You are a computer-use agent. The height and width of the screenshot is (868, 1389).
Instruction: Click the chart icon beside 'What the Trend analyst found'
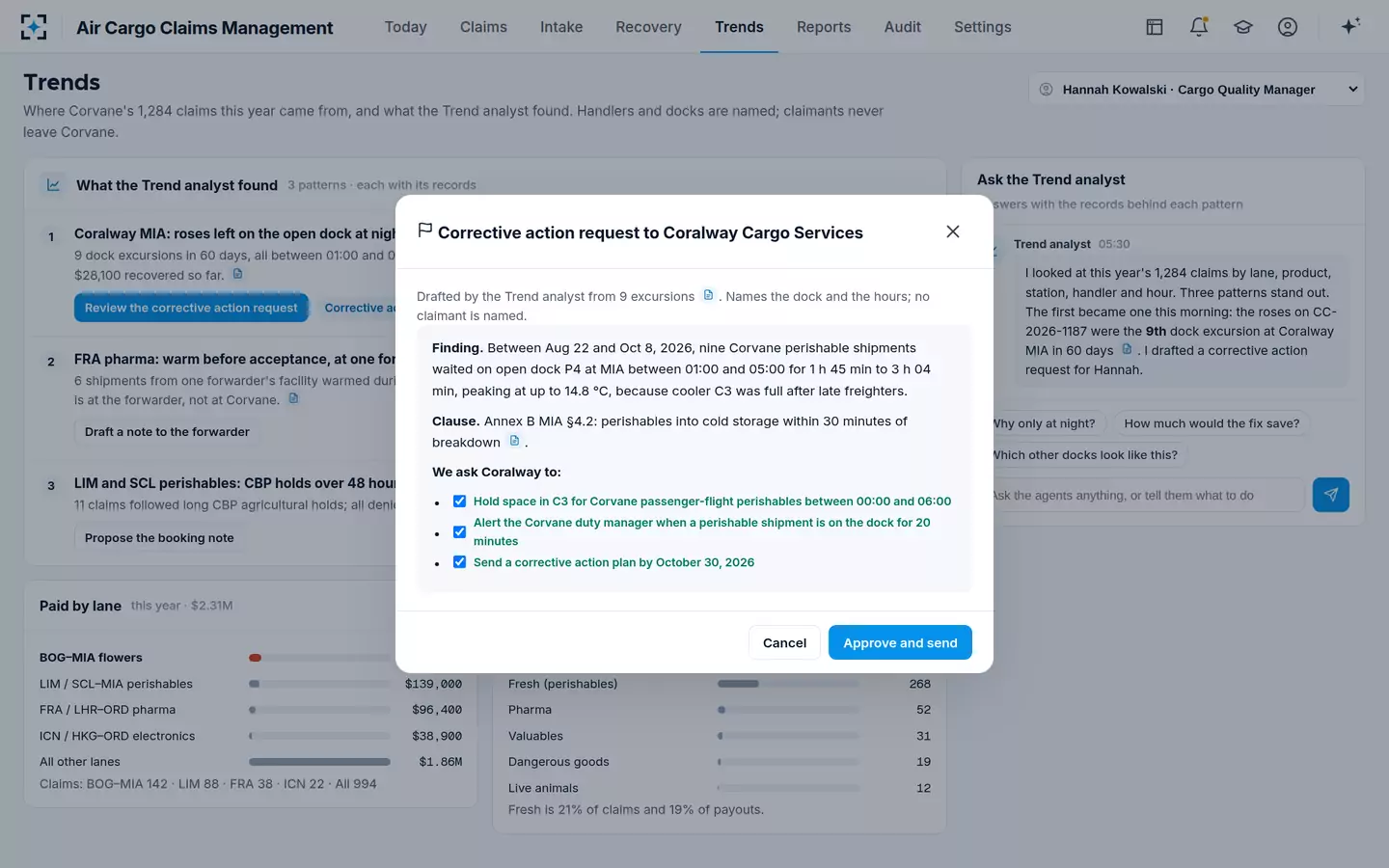click(x=53, y=184)
